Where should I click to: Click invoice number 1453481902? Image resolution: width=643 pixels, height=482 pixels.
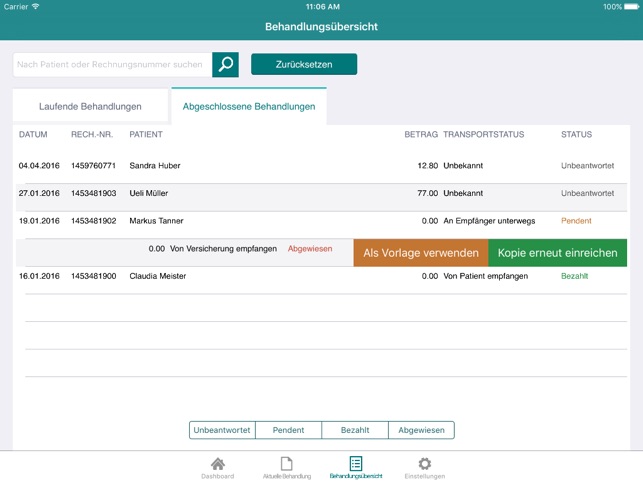pyautogui.click(x=93, y=221)
